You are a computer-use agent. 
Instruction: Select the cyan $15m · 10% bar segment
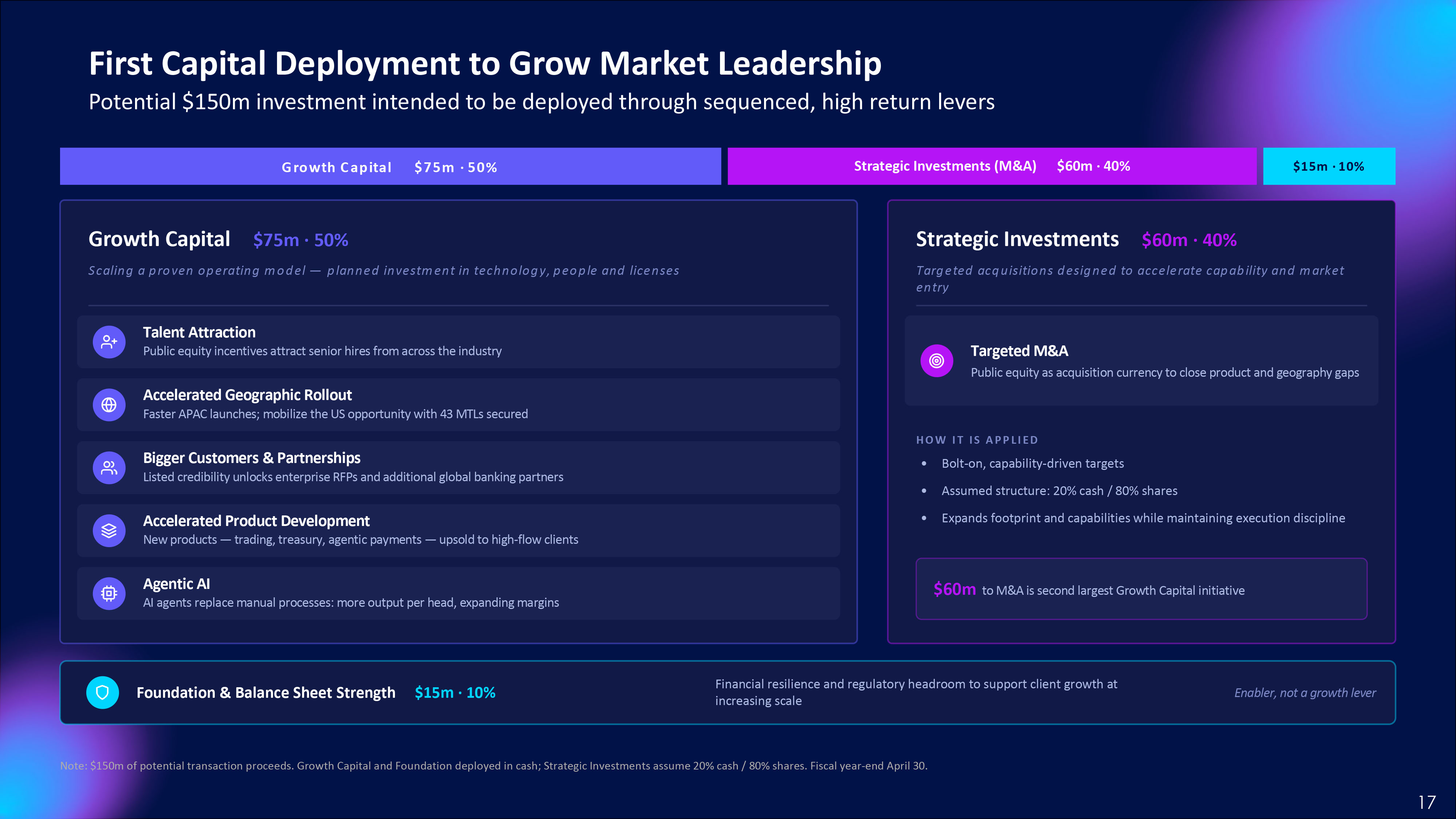click(1329, 166)
